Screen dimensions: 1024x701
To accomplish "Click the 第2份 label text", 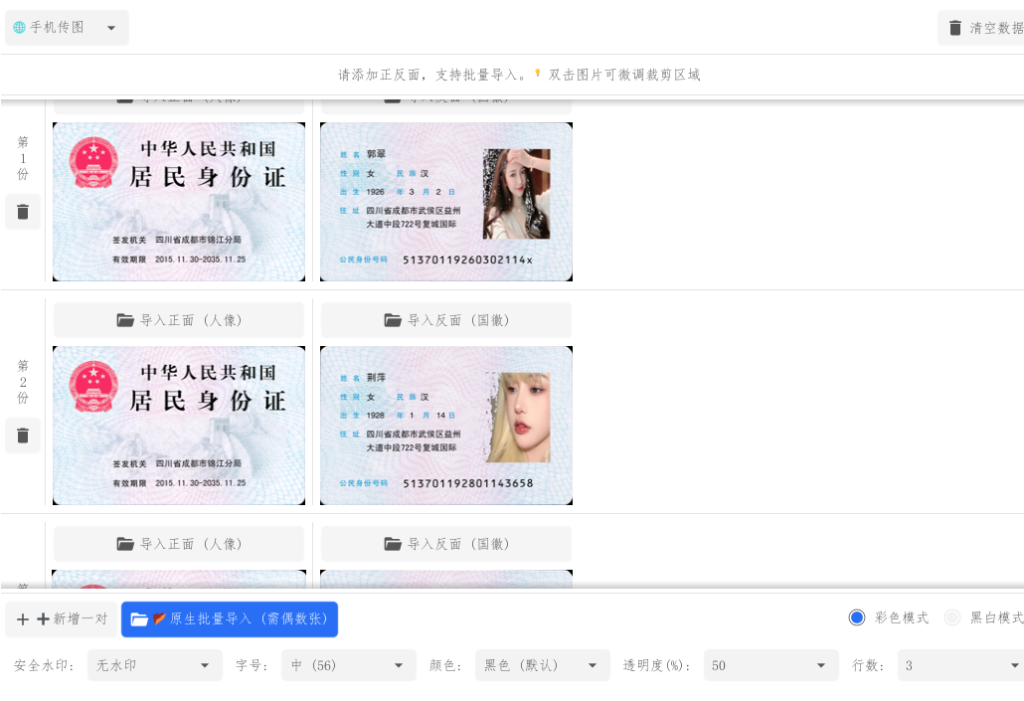I will pyautogui.click(x=23, y=382).
